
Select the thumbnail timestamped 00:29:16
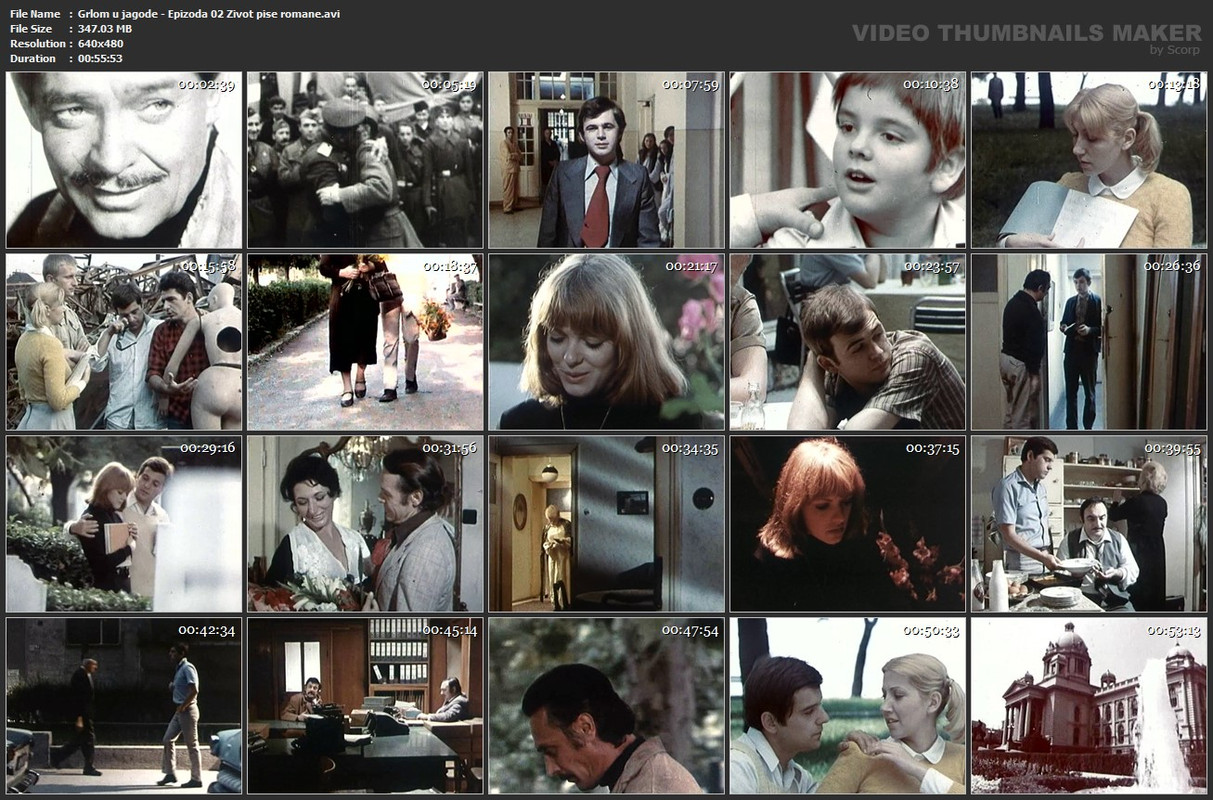point(124,524)
